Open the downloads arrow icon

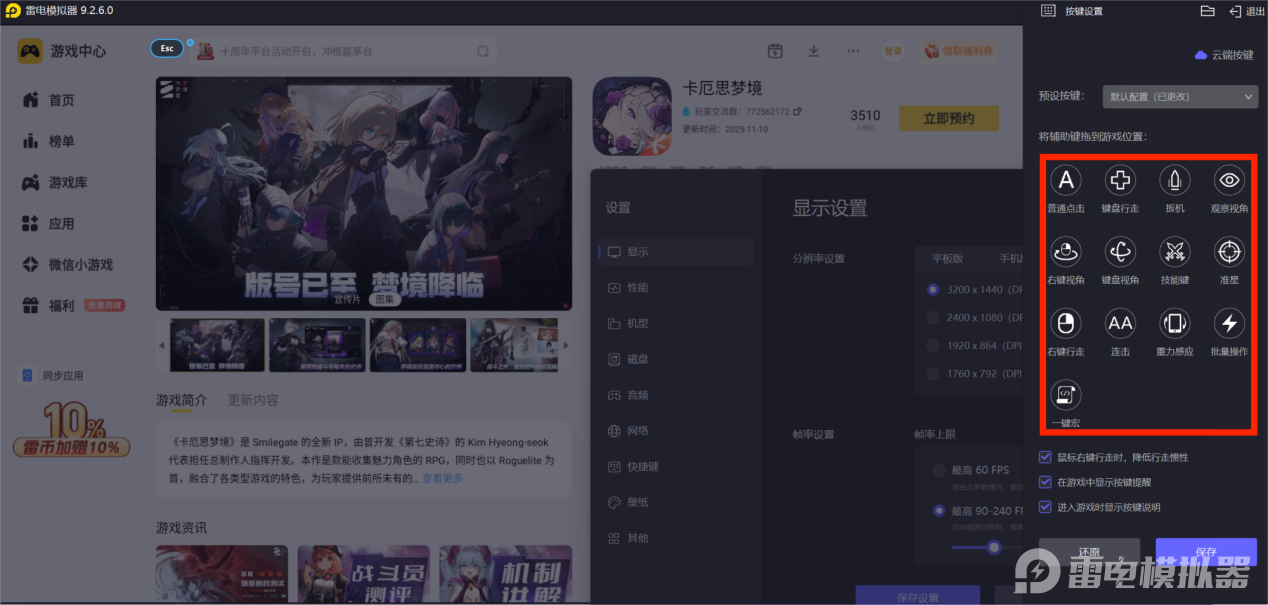(814, 51)
